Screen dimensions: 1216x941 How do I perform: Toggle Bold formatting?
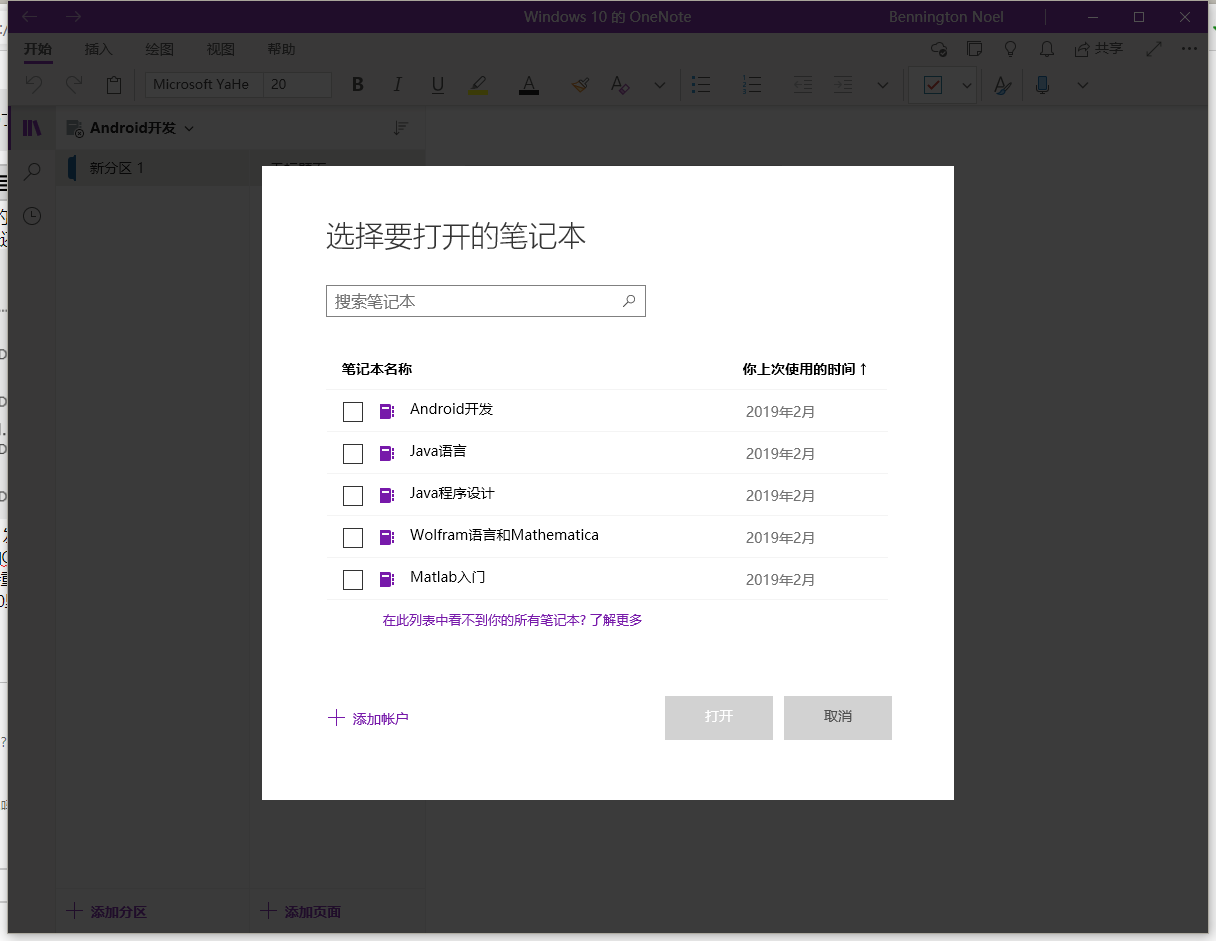(358, 85)
